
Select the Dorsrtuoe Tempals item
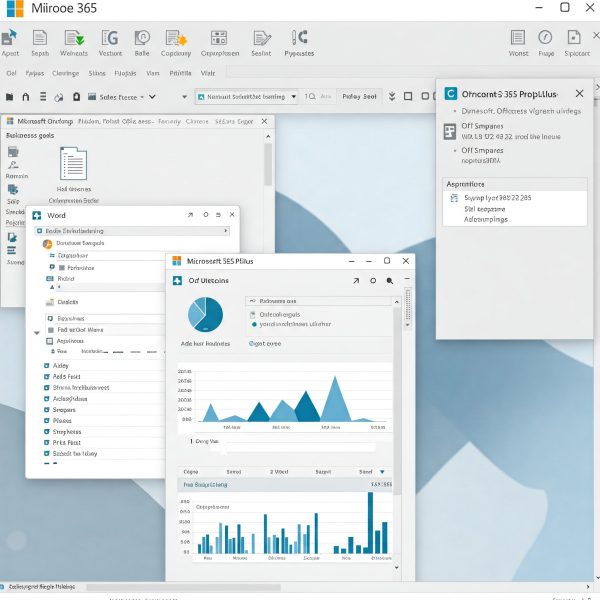pos(80,243)
